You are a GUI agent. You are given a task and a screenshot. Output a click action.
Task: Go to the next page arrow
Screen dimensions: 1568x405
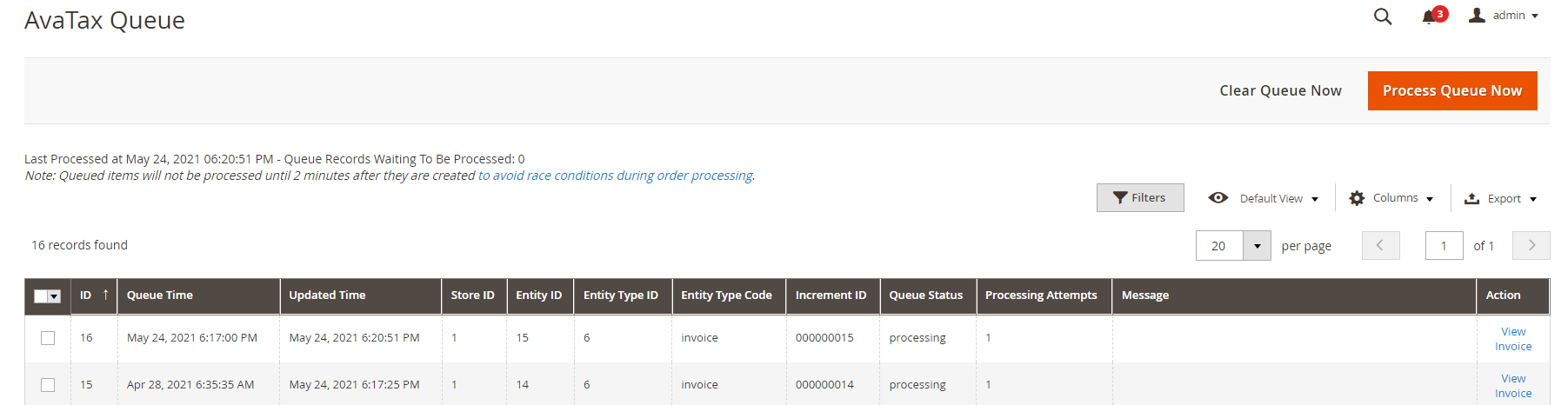click(x=1531, y=246)
